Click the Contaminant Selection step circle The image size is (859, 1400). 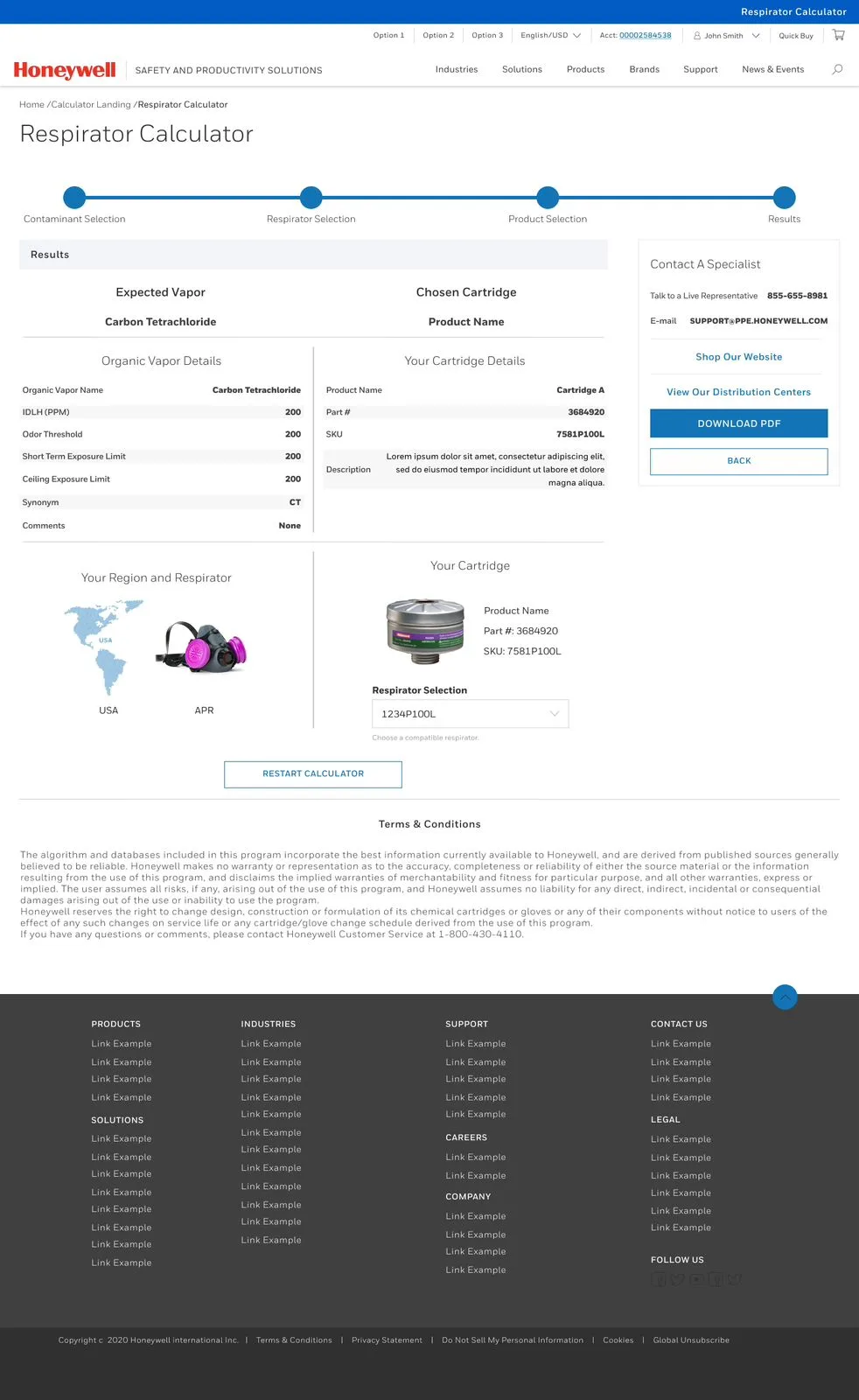pyautogui.click(x=74, y=198)
